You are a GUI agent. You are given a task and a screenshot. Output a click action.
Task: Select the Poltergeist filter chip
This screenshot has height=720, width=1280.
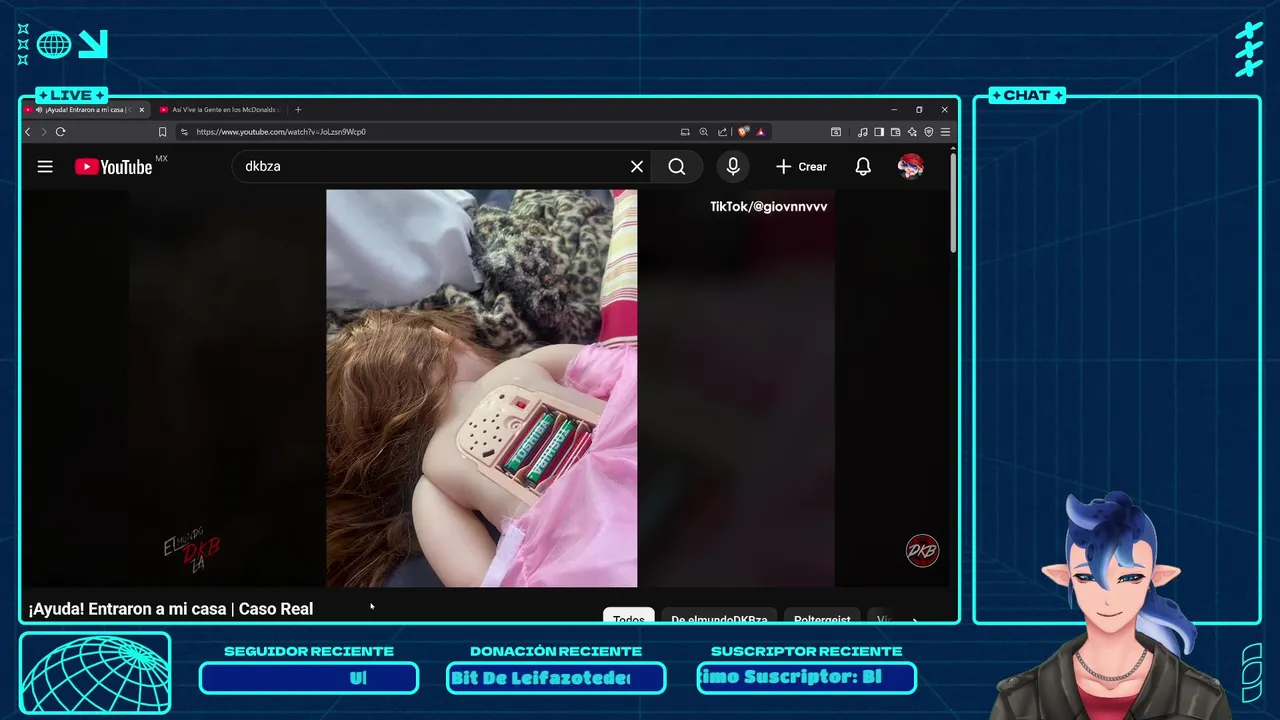(x=822, y=616)
